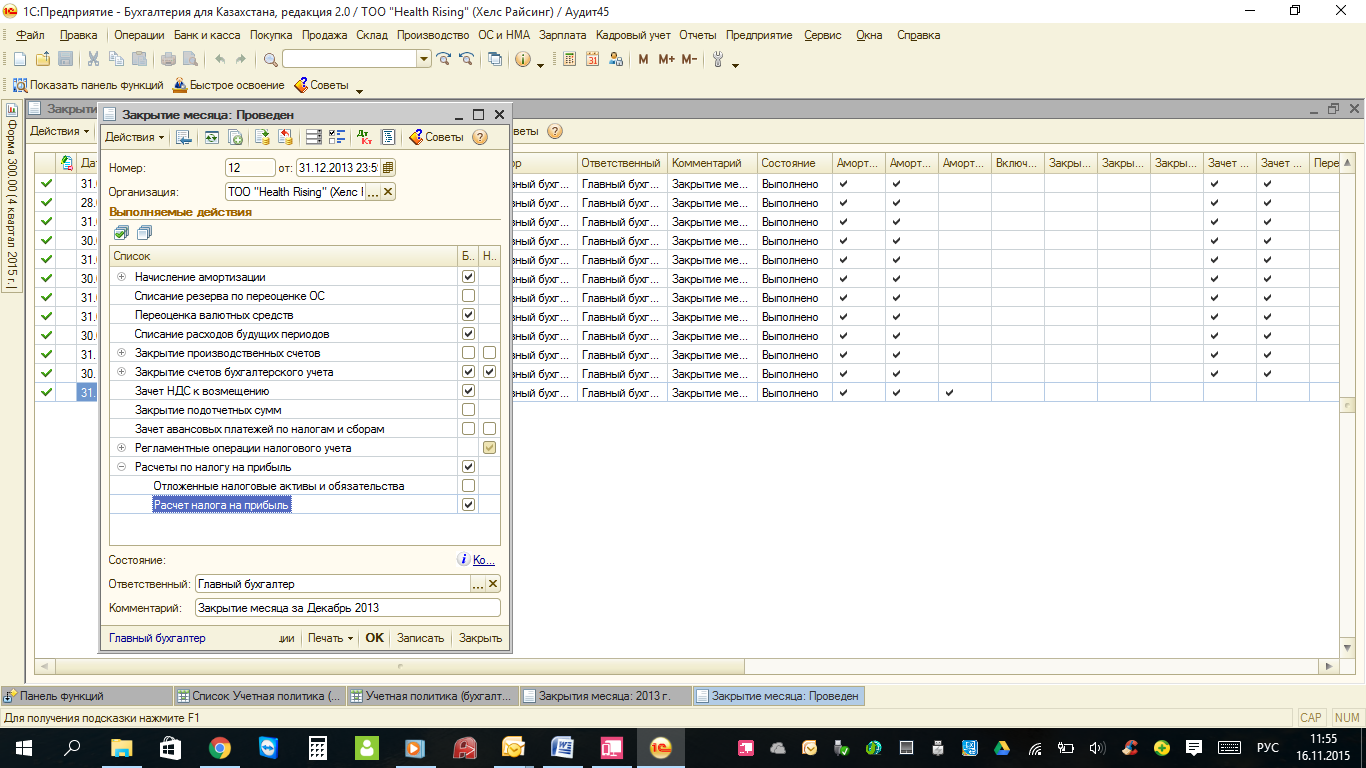Open the Отчеты menu
The width and height of the screenshot is (1366, 768).
[x=698, y=35]
